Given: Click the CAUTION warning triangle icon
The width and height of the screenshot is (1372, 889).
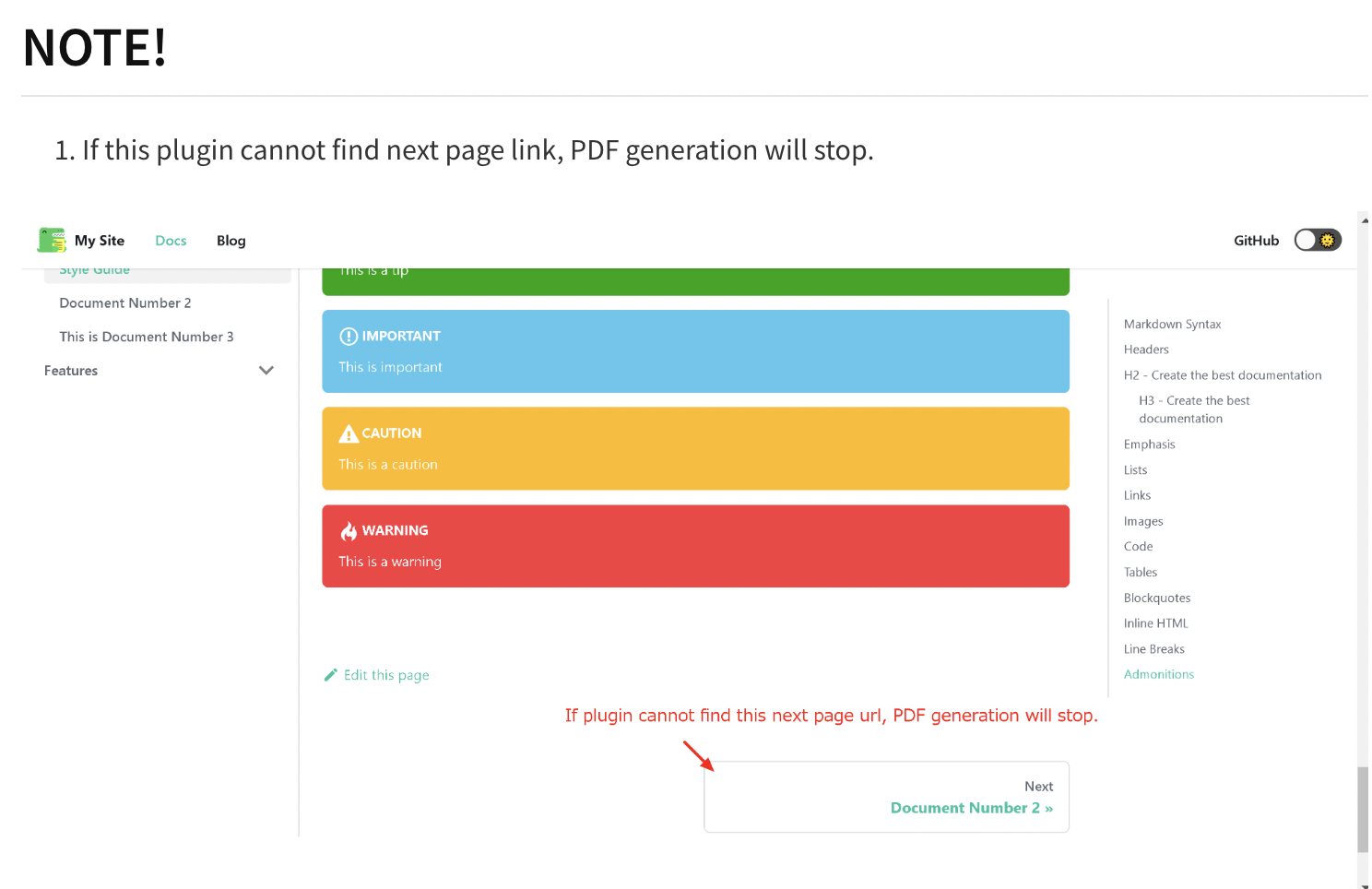Looking at the screenshot, I should pos(349,433).
